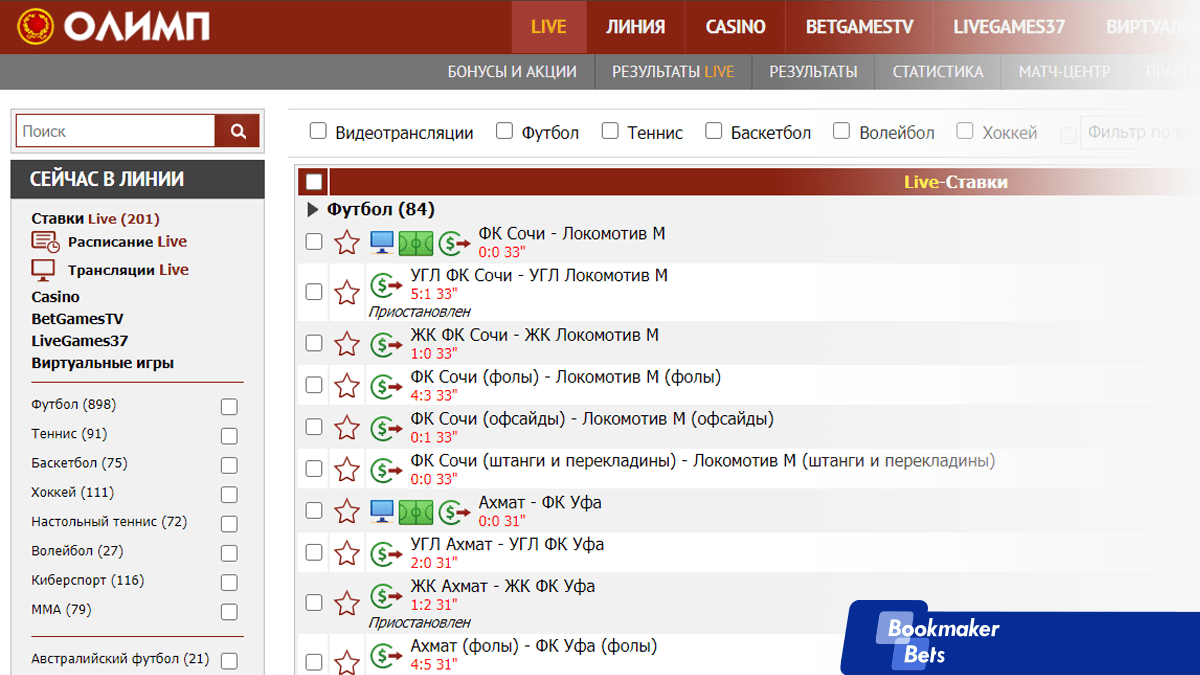
Task: Open Настольный теннис (72) sport text
Action: [109, 522]
